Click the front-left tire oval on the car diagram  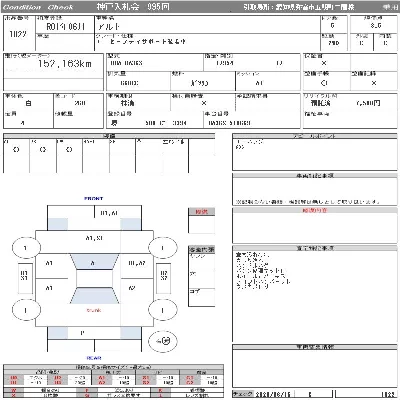pos(26,248)
